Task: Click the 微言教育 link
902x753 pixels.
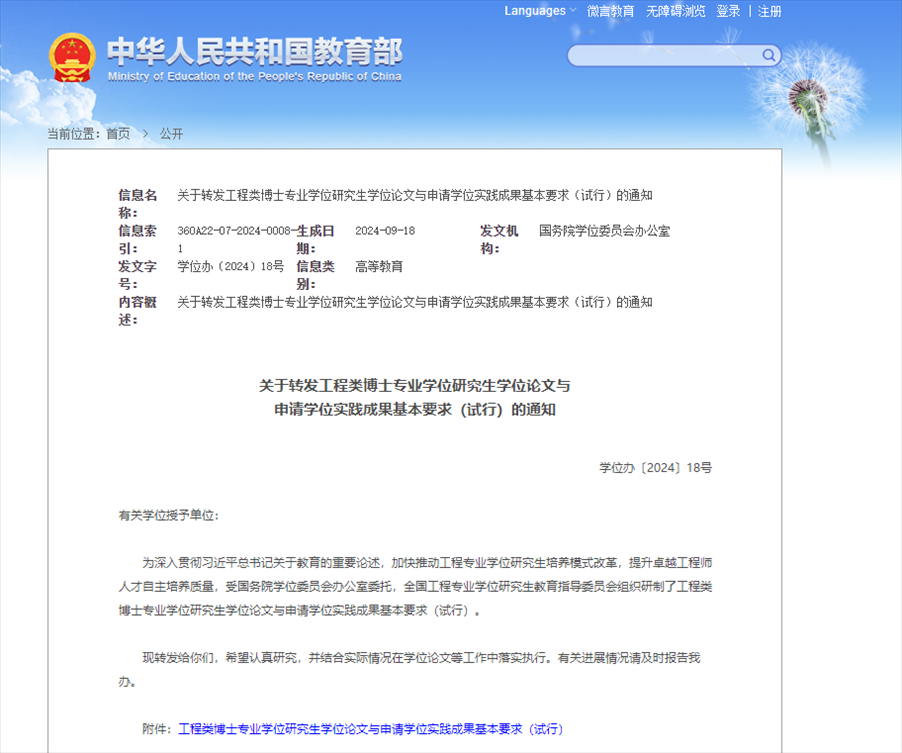Action: (610, 11)
